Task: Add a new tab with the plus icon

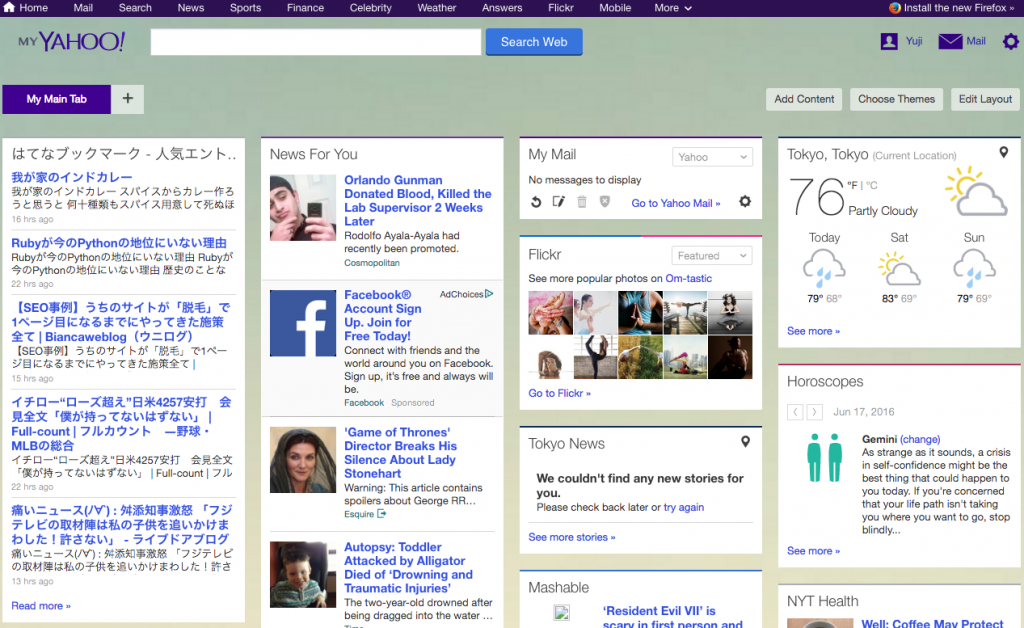Action: [x=126, y=99]
